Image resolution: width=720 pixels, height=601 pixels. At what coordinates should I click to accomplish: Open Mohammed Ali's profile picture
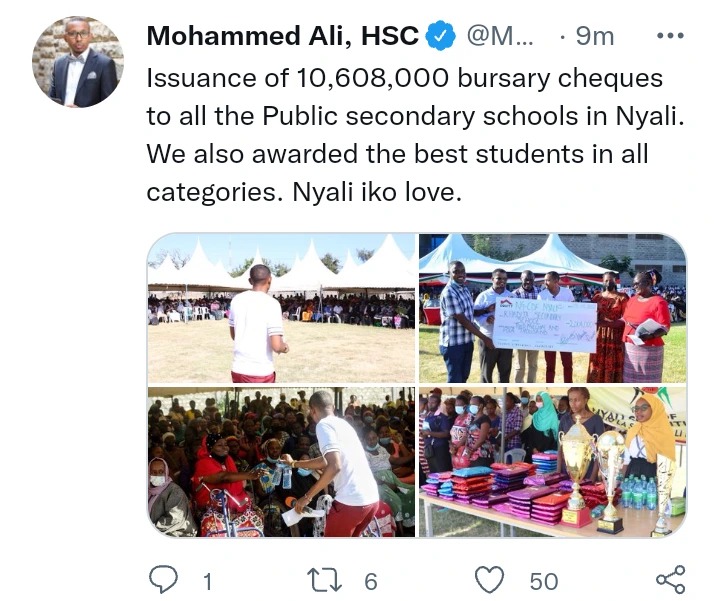point(78,62)
